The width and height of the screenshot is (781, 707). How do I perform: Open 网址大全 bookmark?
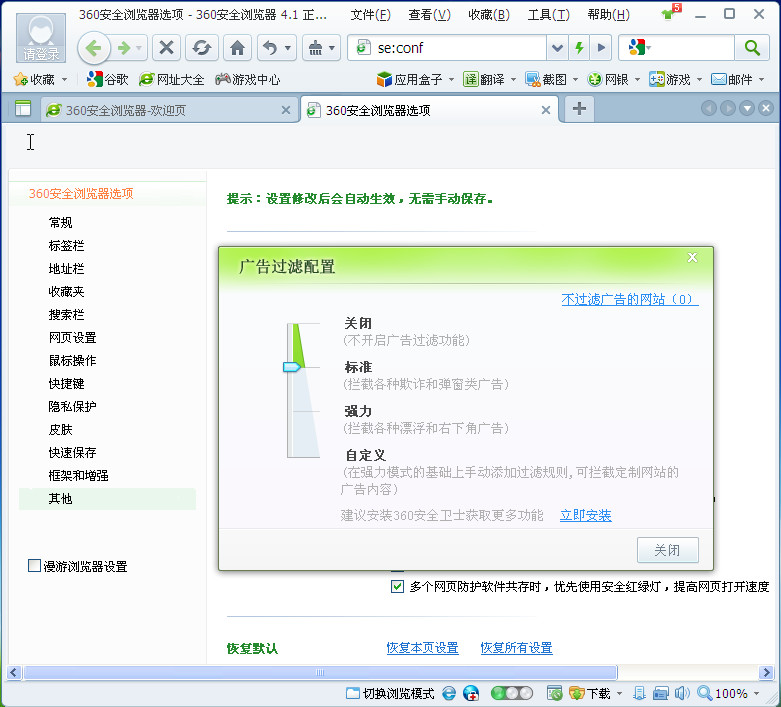coord(172,79)
